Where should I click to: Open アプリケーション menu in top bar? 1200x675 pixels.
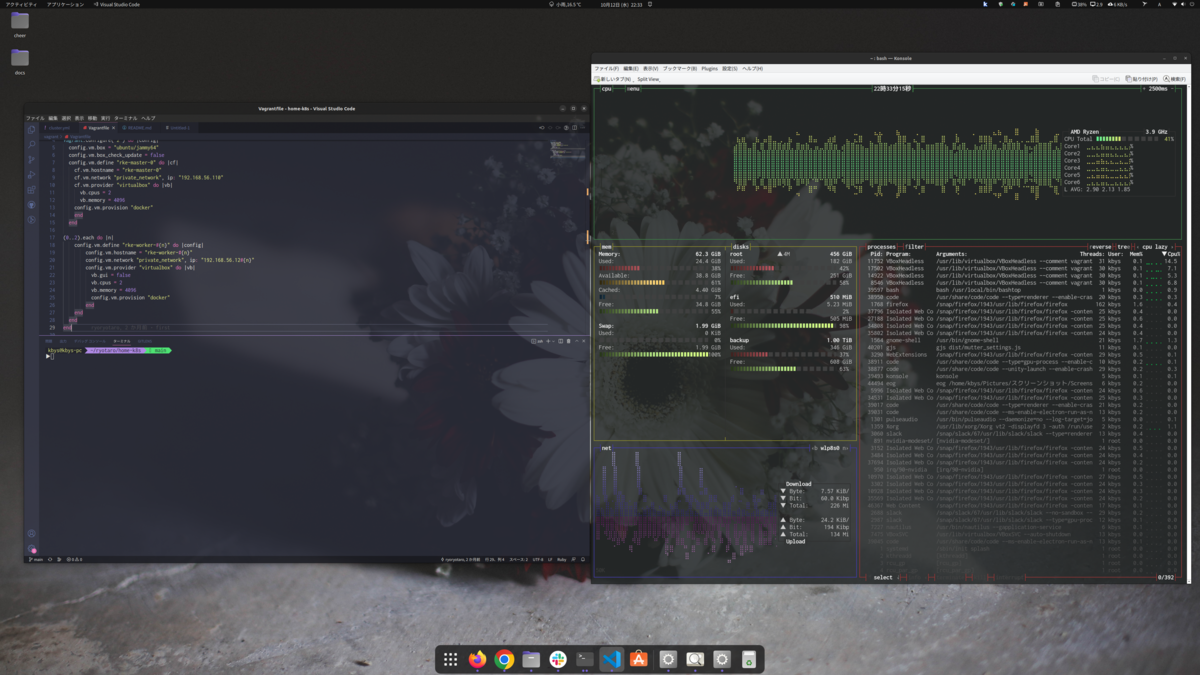point(66,4)
